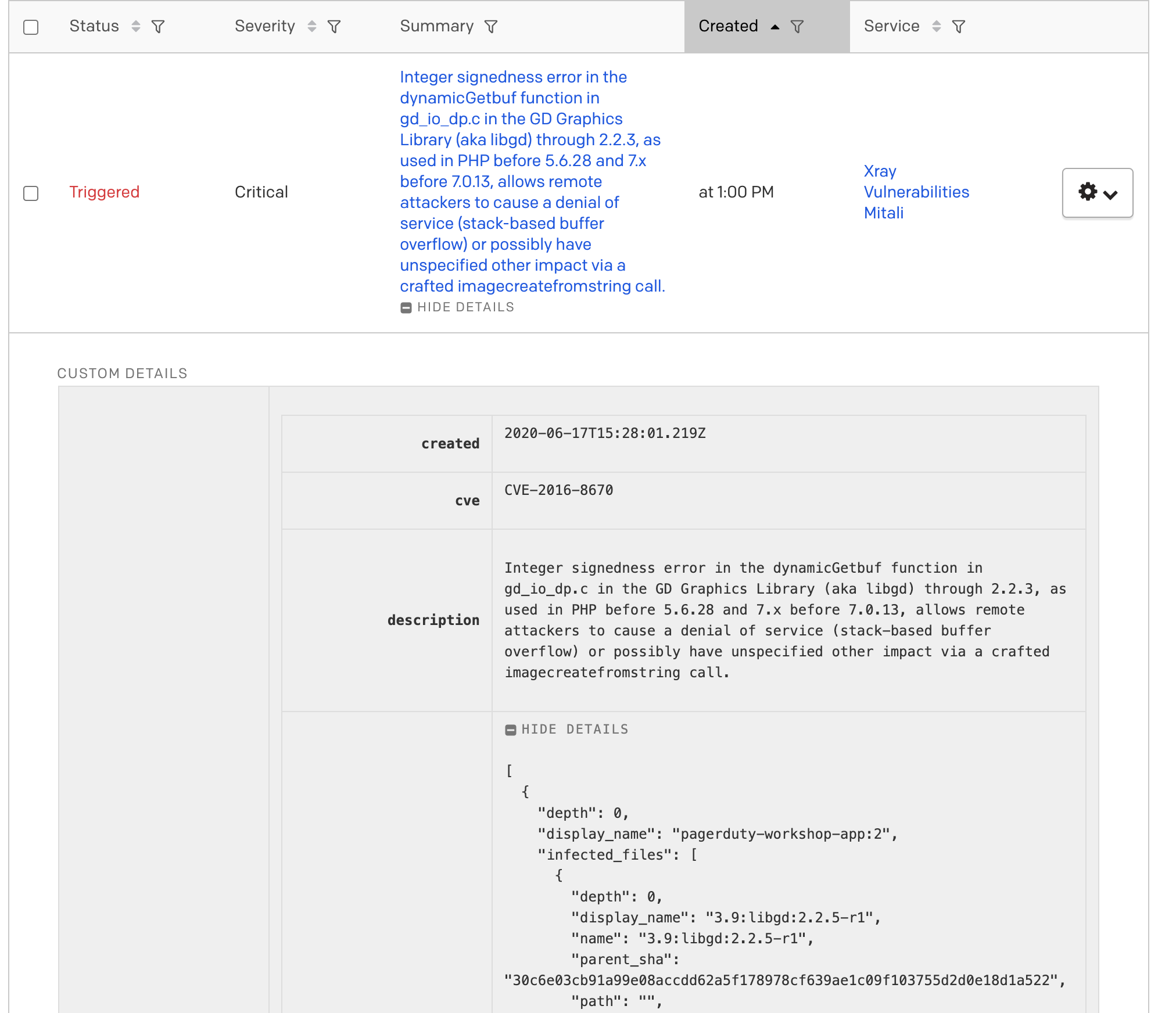Click the 'cve' field label
The image size is (1176, 1013).
(x=468, y=501)
